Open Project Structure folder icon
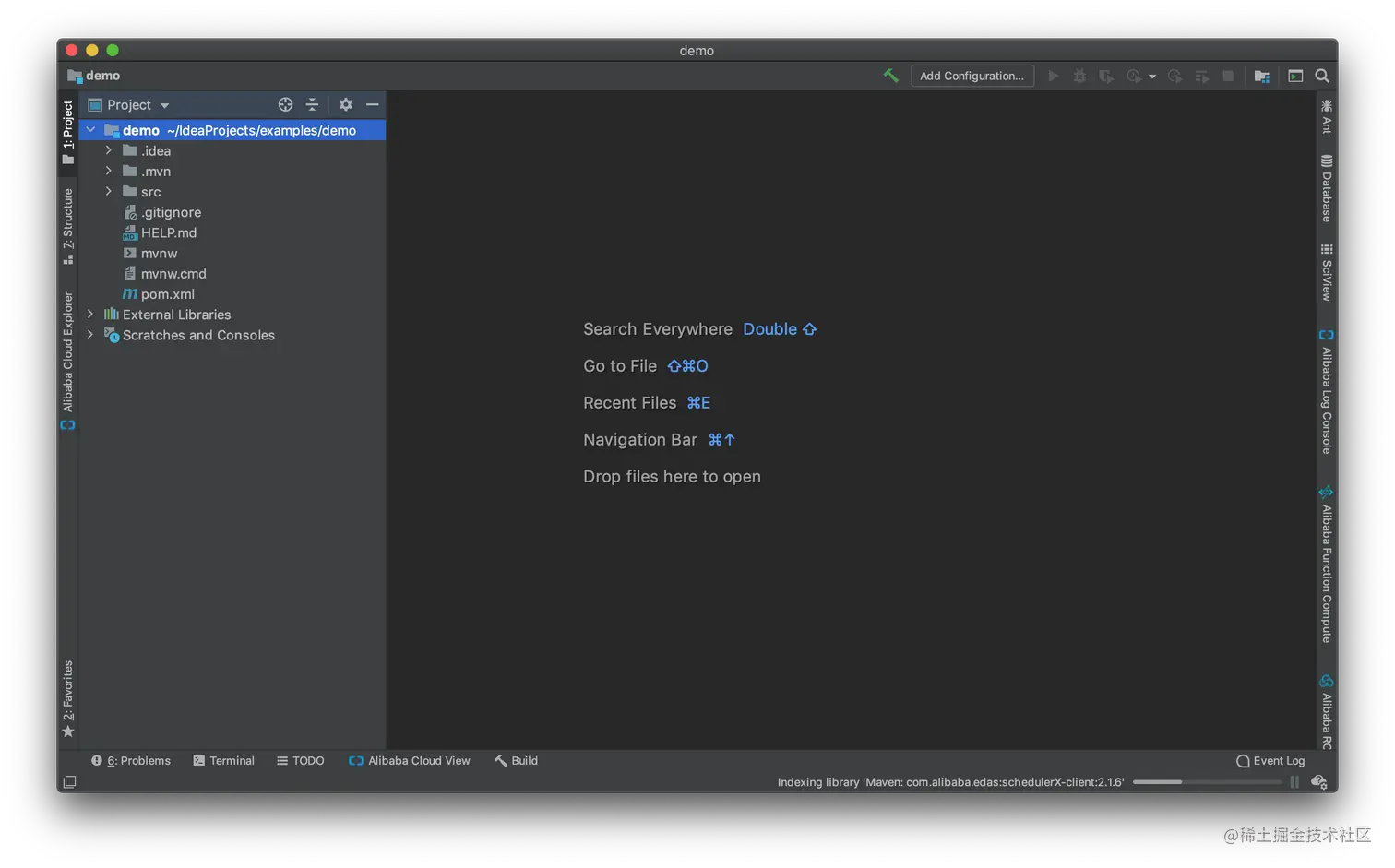The width and height of the screenshot is (1395, 868). click(1262, 76)
